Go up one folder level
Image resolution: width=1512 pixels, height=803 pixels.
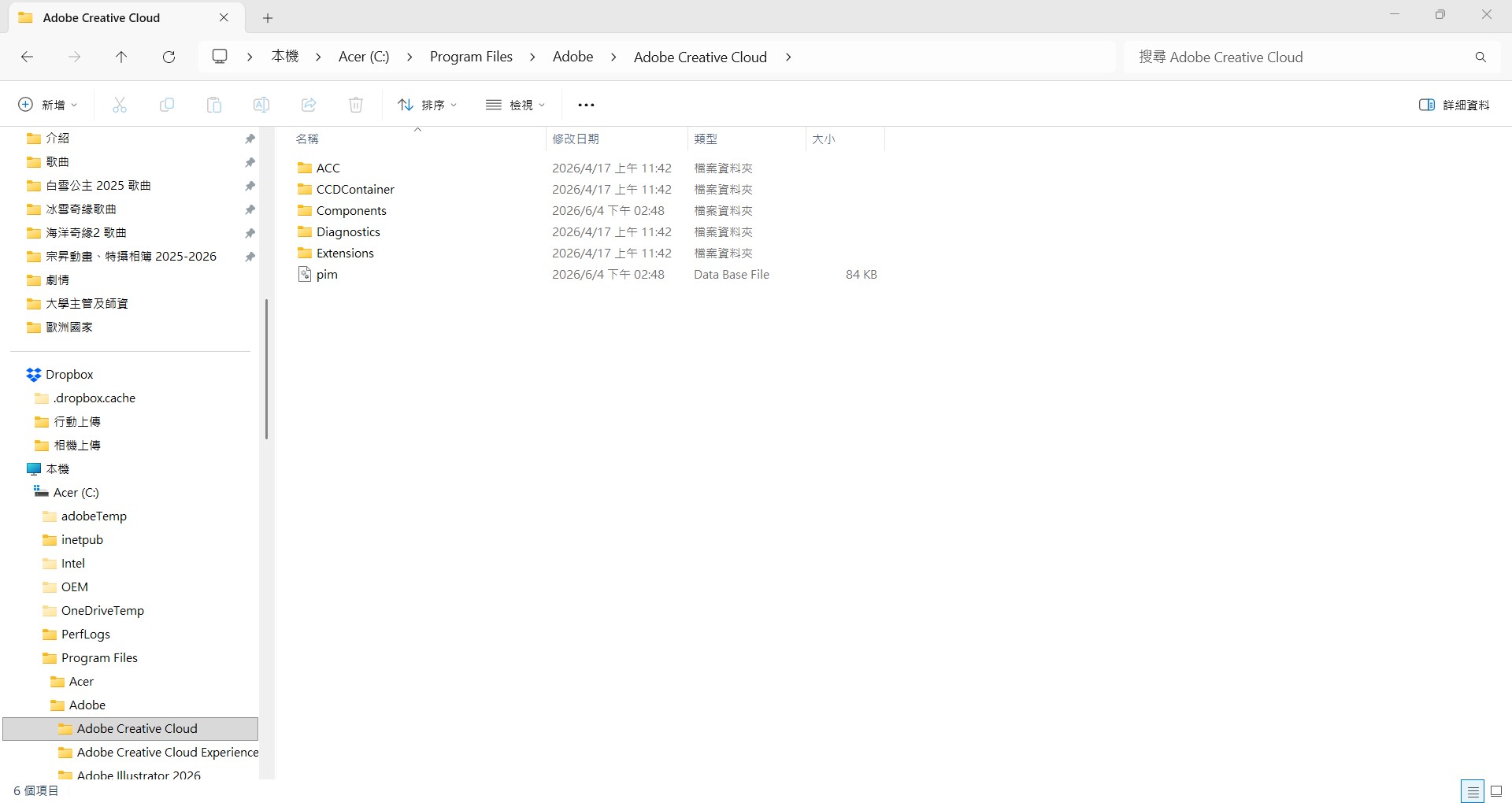pyautogui.click(x=121, y=57)
